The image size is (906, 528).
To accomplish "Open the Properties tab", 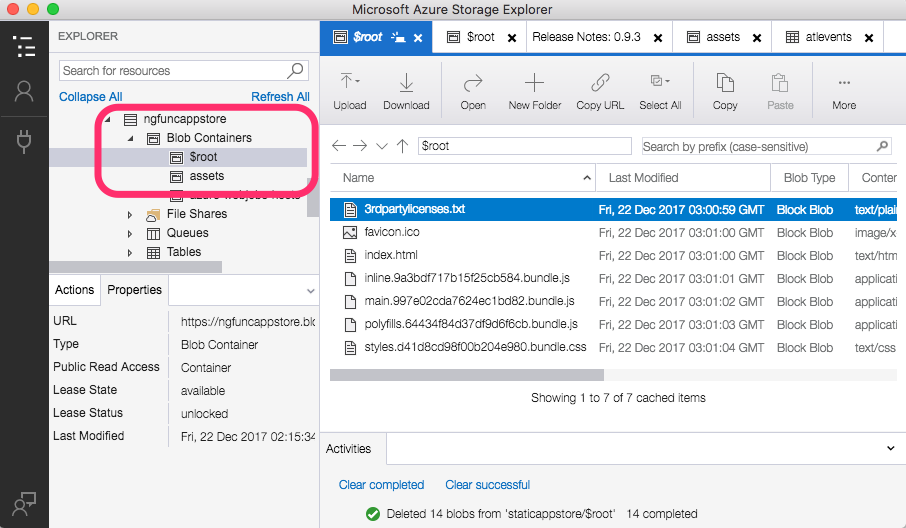I will coord(135,290).
